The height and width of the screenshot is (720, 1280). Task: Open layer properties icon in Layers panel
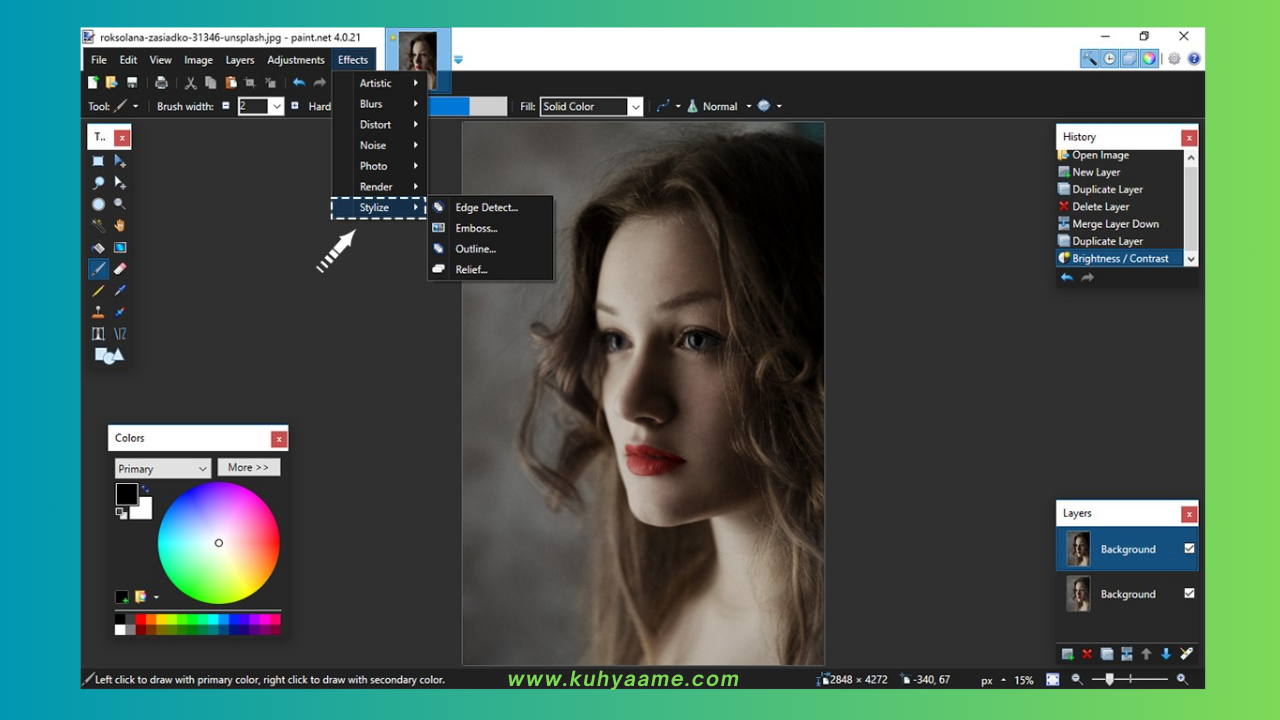pos(1186,654)
